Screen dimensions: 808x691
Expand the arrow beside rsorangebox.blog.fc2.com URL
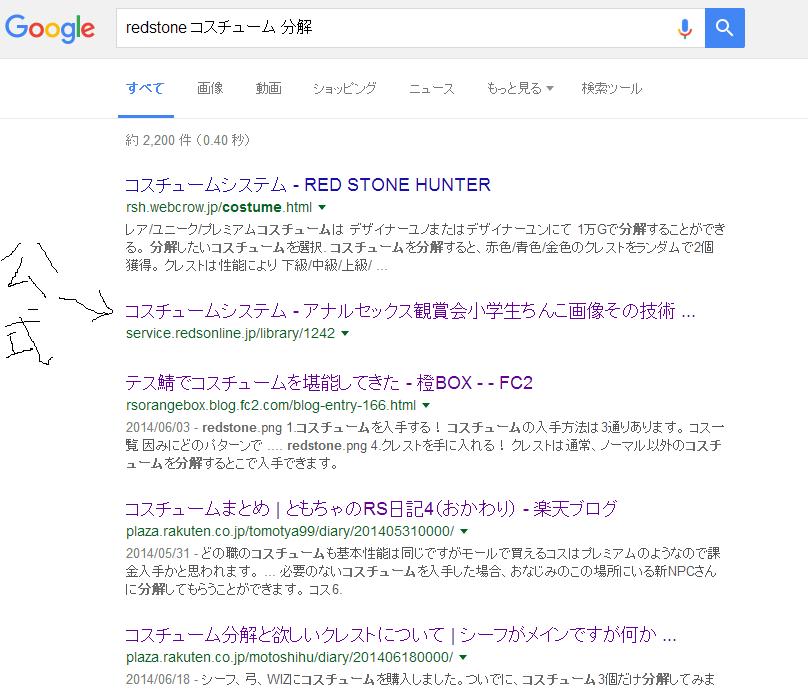point(426,406)
